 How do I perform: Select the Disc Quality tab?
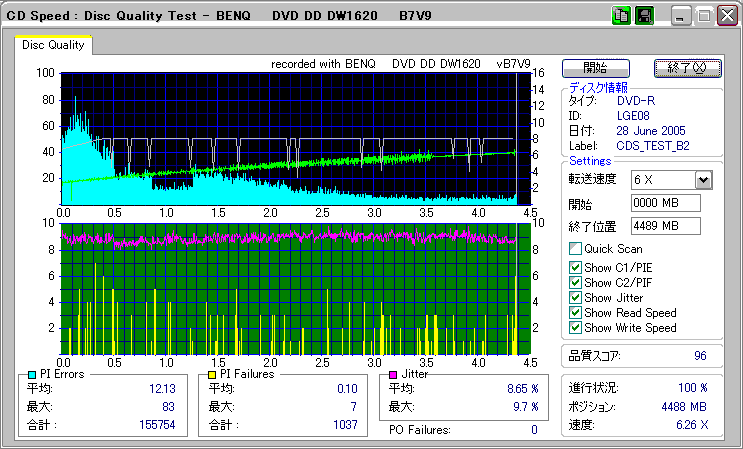tap(53, 45)
